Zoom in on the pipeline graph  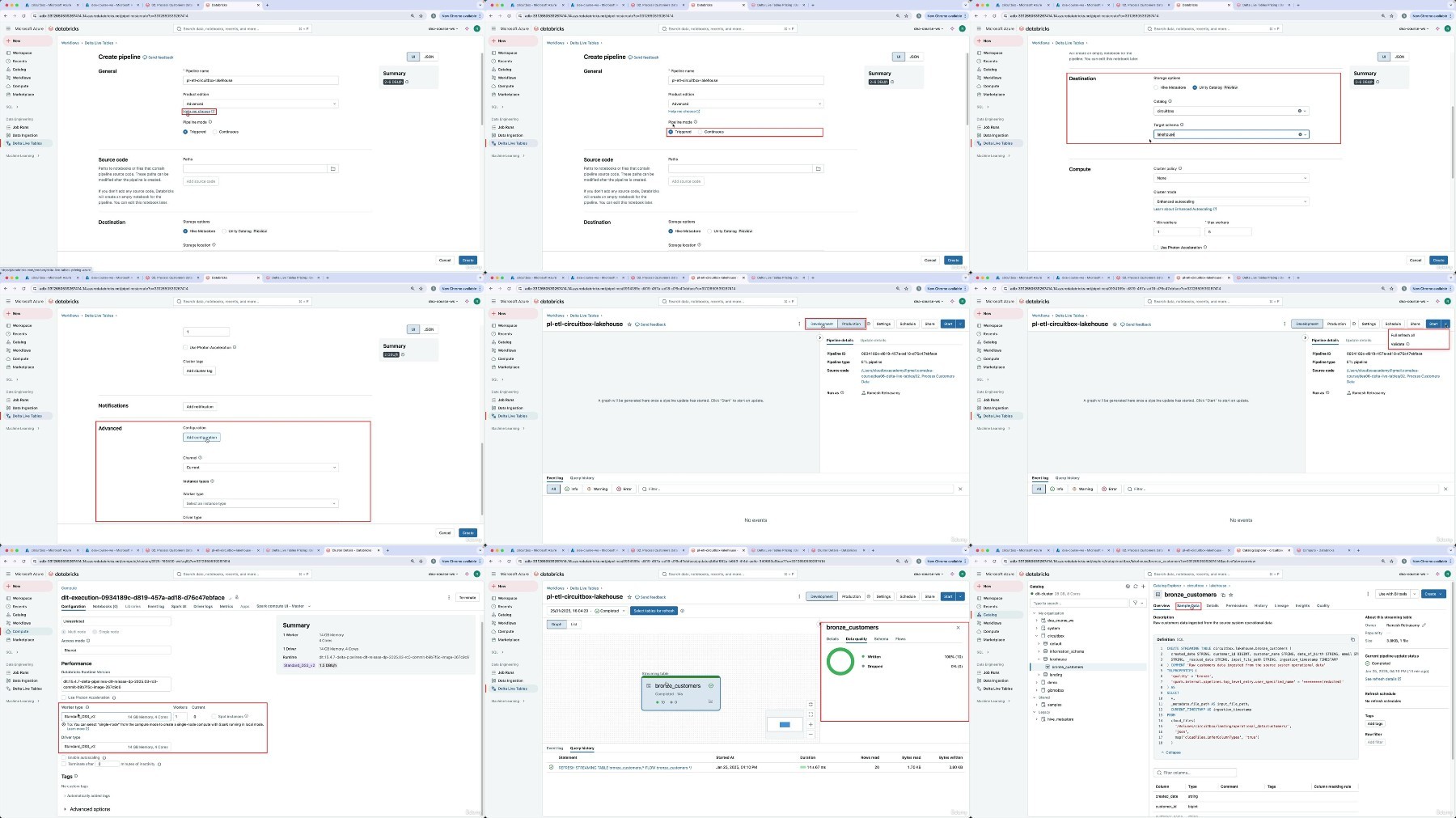pyautogui.click(x=811, y=724)
